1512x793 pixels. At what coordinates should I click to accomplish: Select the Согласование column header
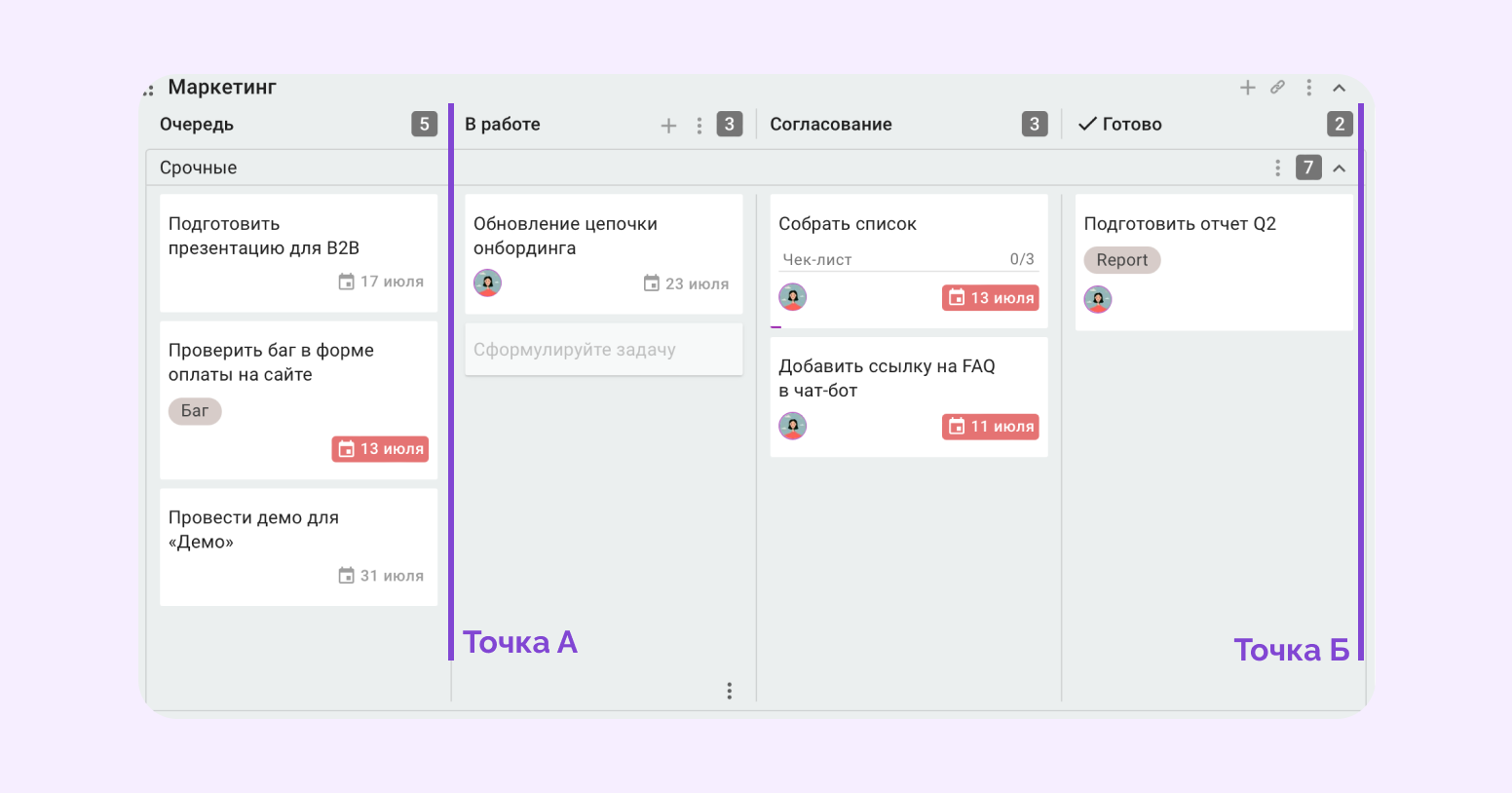pos(831,125)
